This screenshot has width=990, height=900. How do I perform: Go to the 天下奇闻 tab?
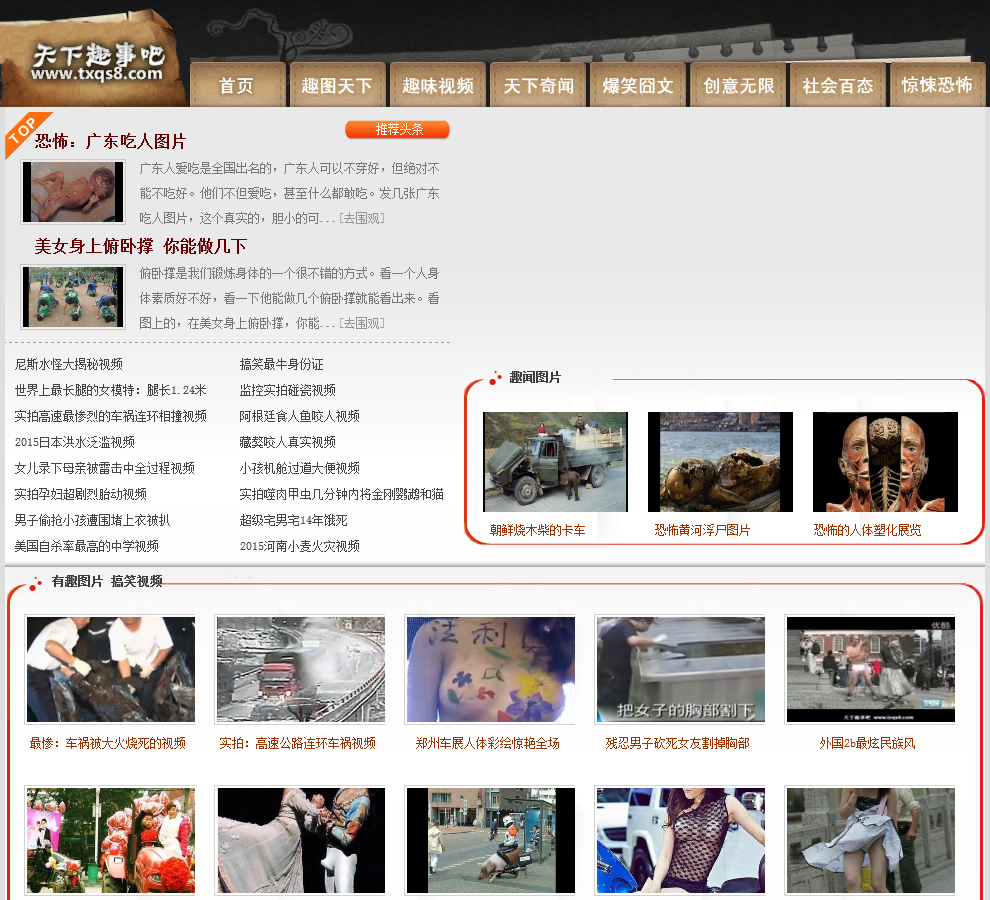coord(538,85)
